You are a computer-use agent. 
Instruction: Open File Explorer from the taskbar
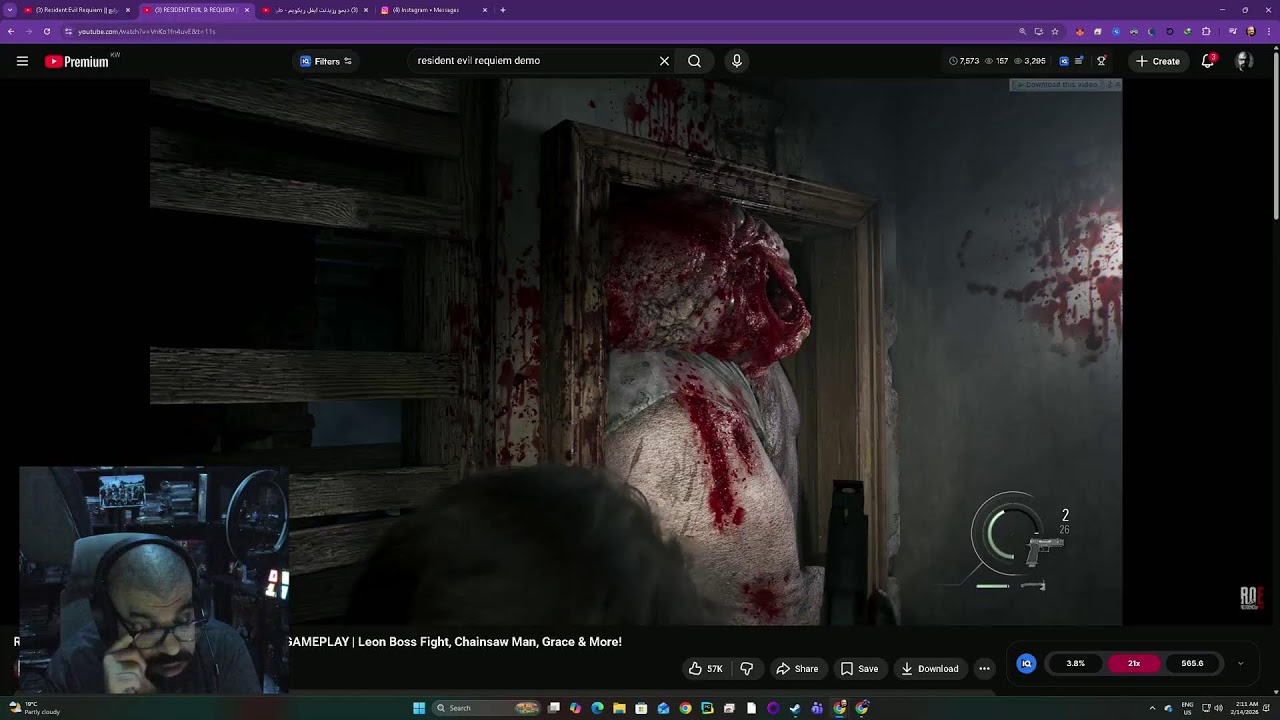click(x=619, y=708)
